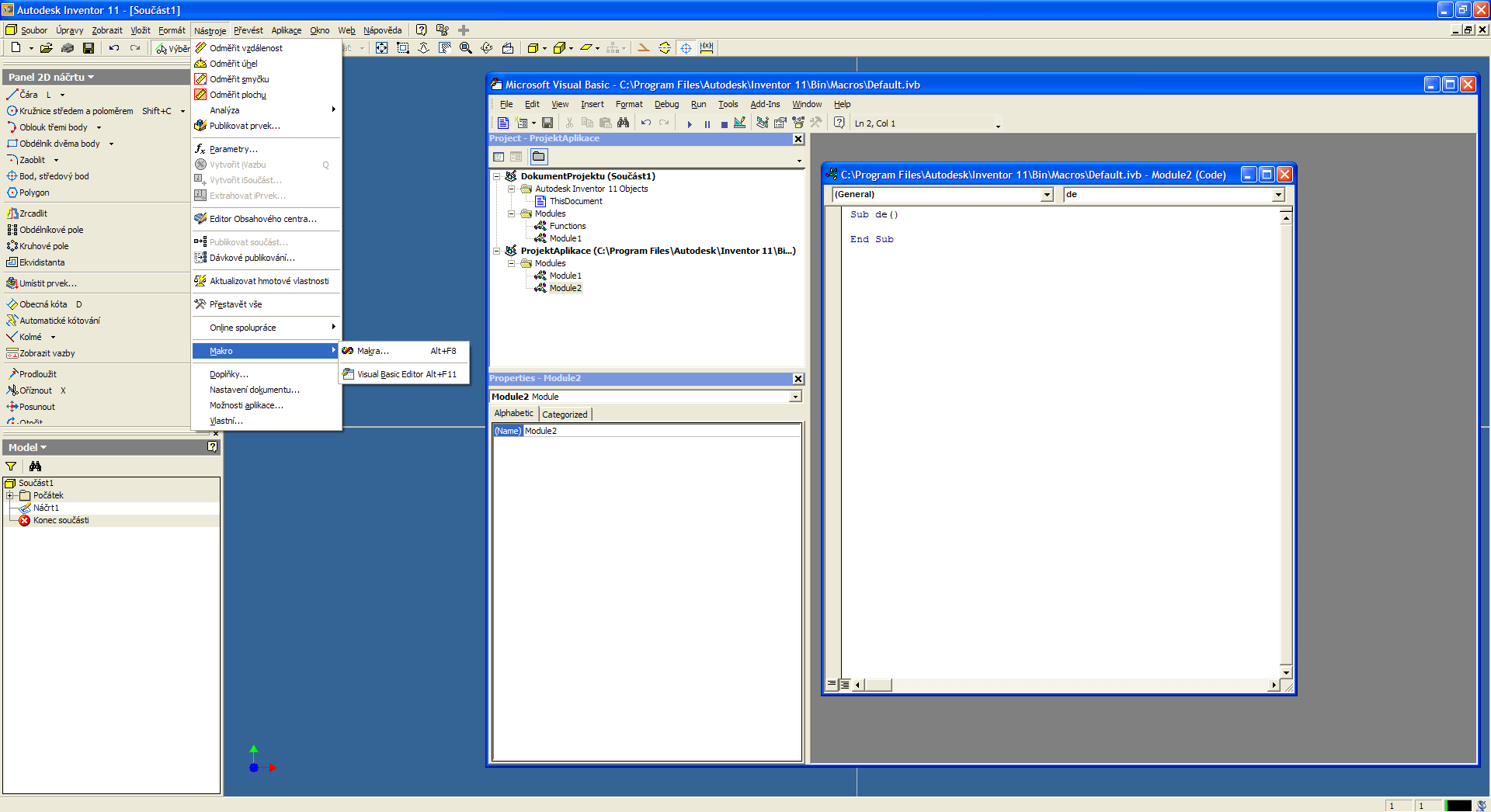Toggle Procedure View button in code window
Screen dimensions: 1491x812
coord(832,685)
